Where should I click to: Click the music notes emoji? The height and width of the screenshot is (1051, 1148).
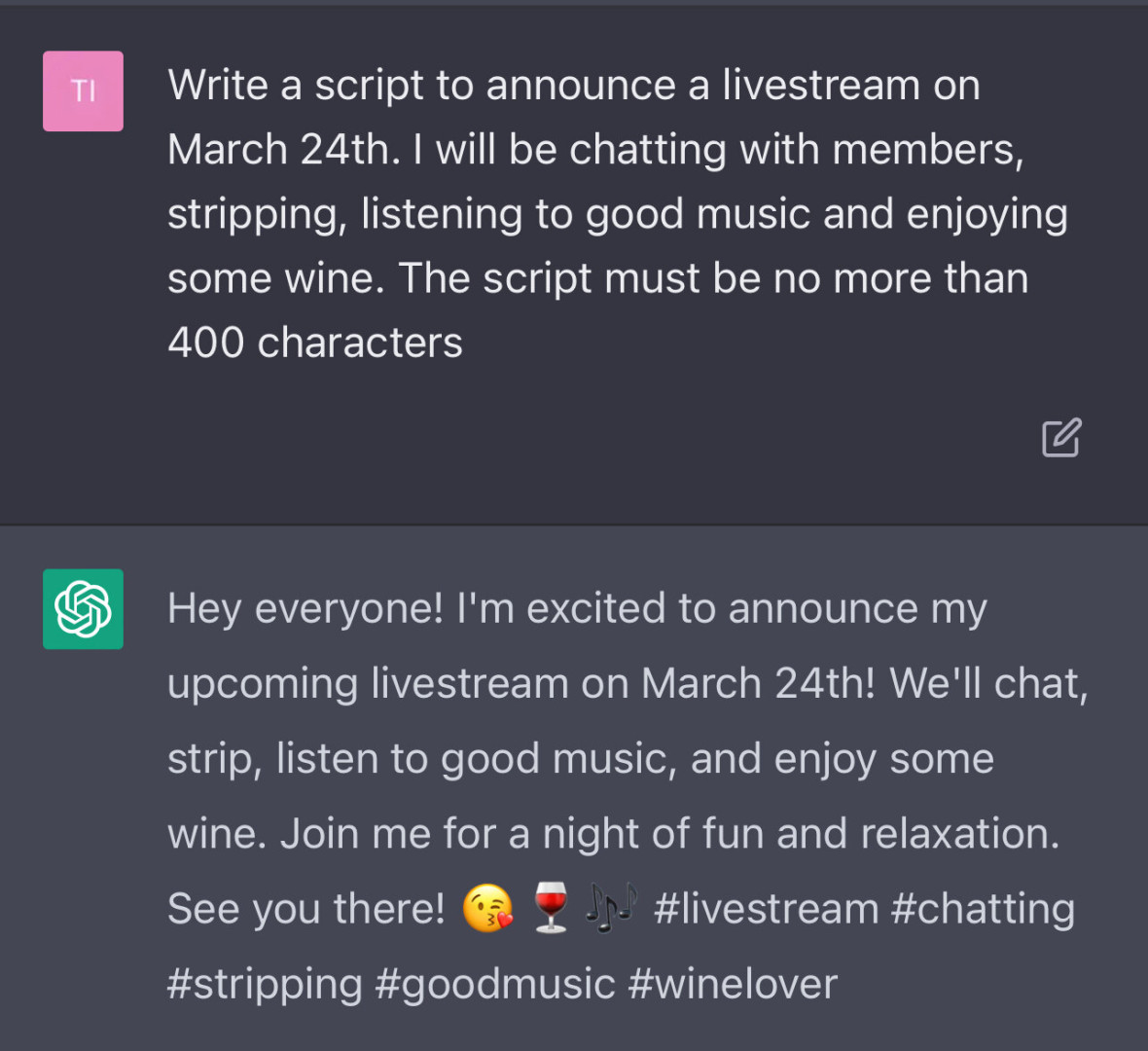point(612,909)
